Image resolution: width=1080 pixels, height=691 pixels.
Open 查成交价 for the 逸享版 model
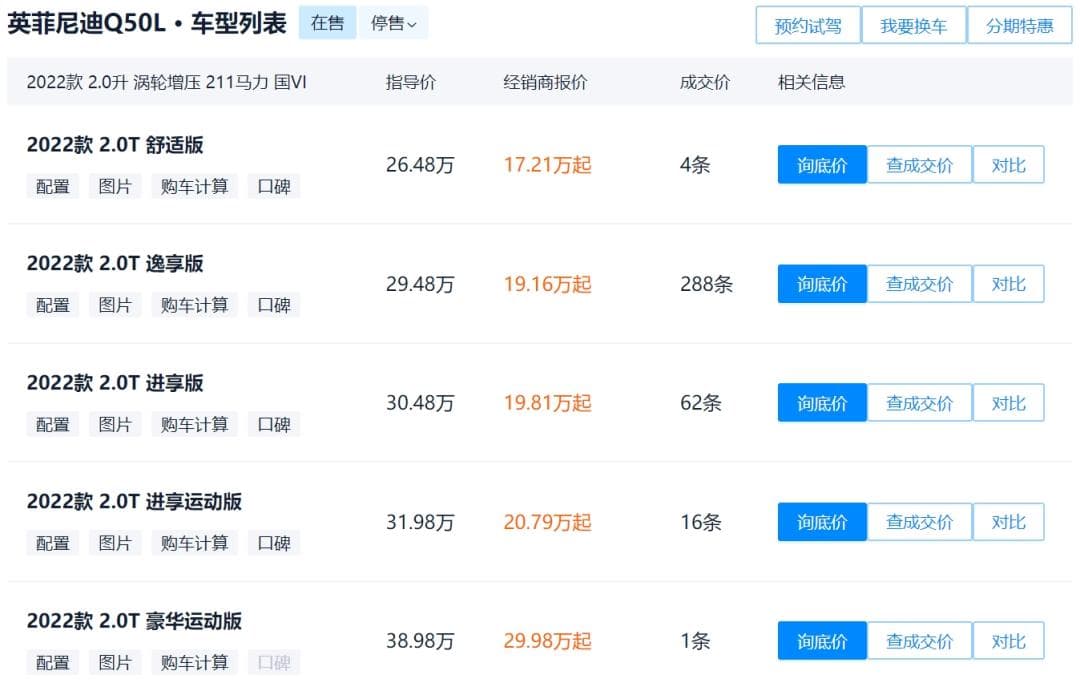[919, 284]
